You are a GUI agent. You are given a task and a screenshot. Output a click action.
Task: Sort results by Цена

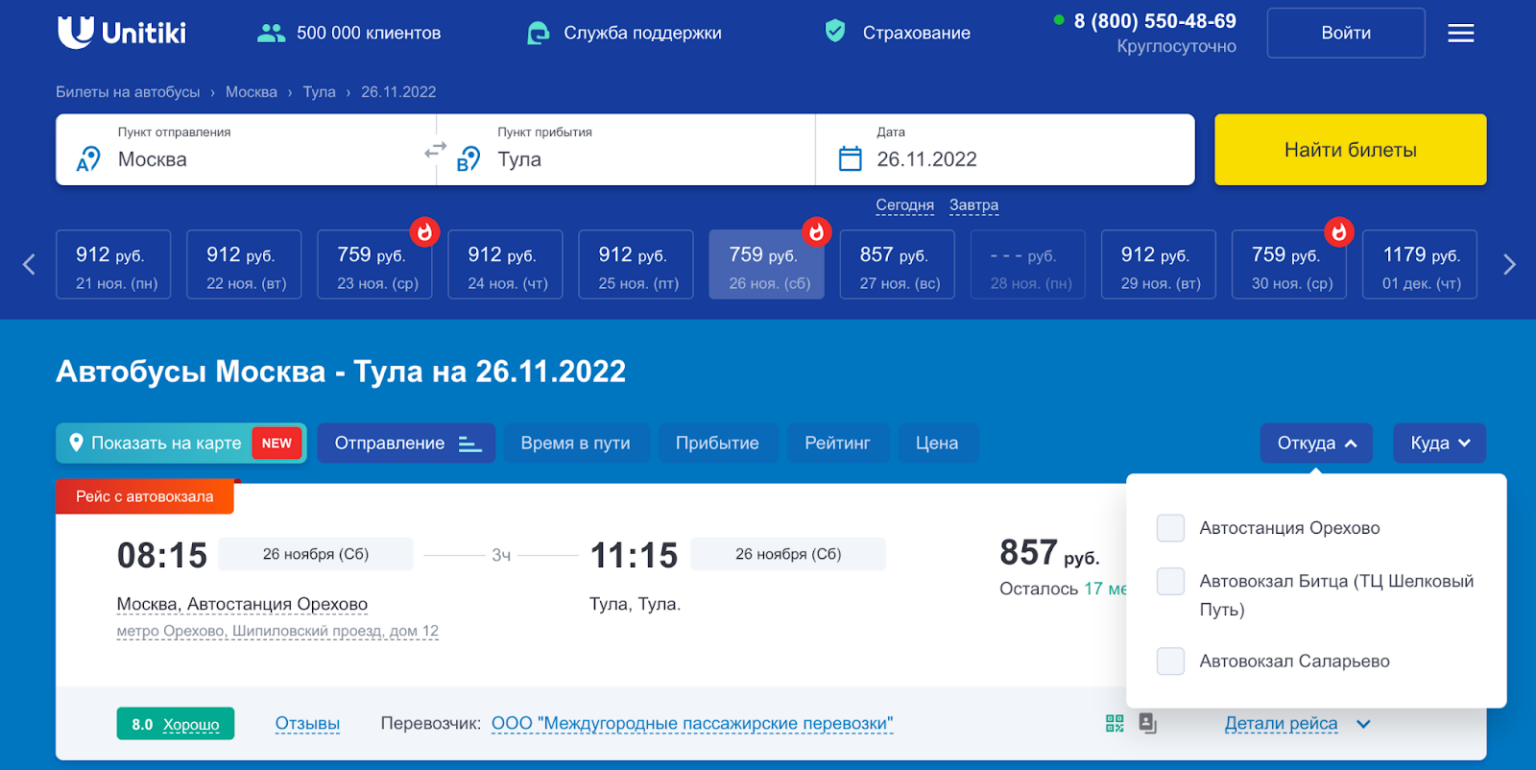936,443
